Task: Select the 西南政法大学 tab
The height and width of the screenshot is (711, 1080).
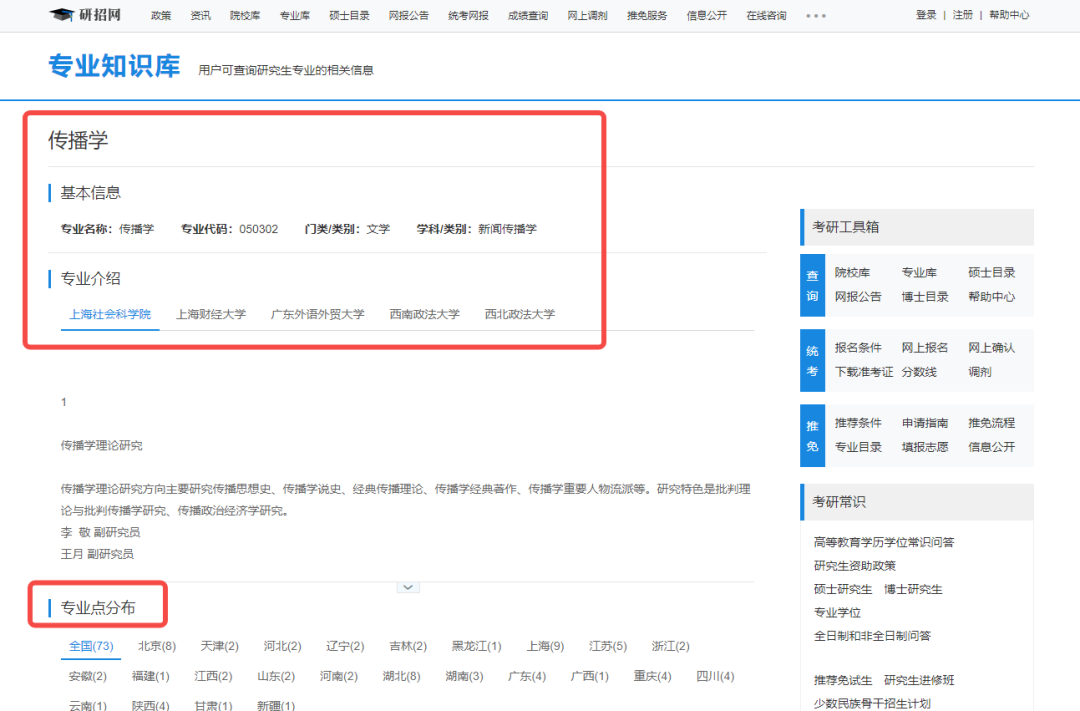Action: tap(425, 313)
